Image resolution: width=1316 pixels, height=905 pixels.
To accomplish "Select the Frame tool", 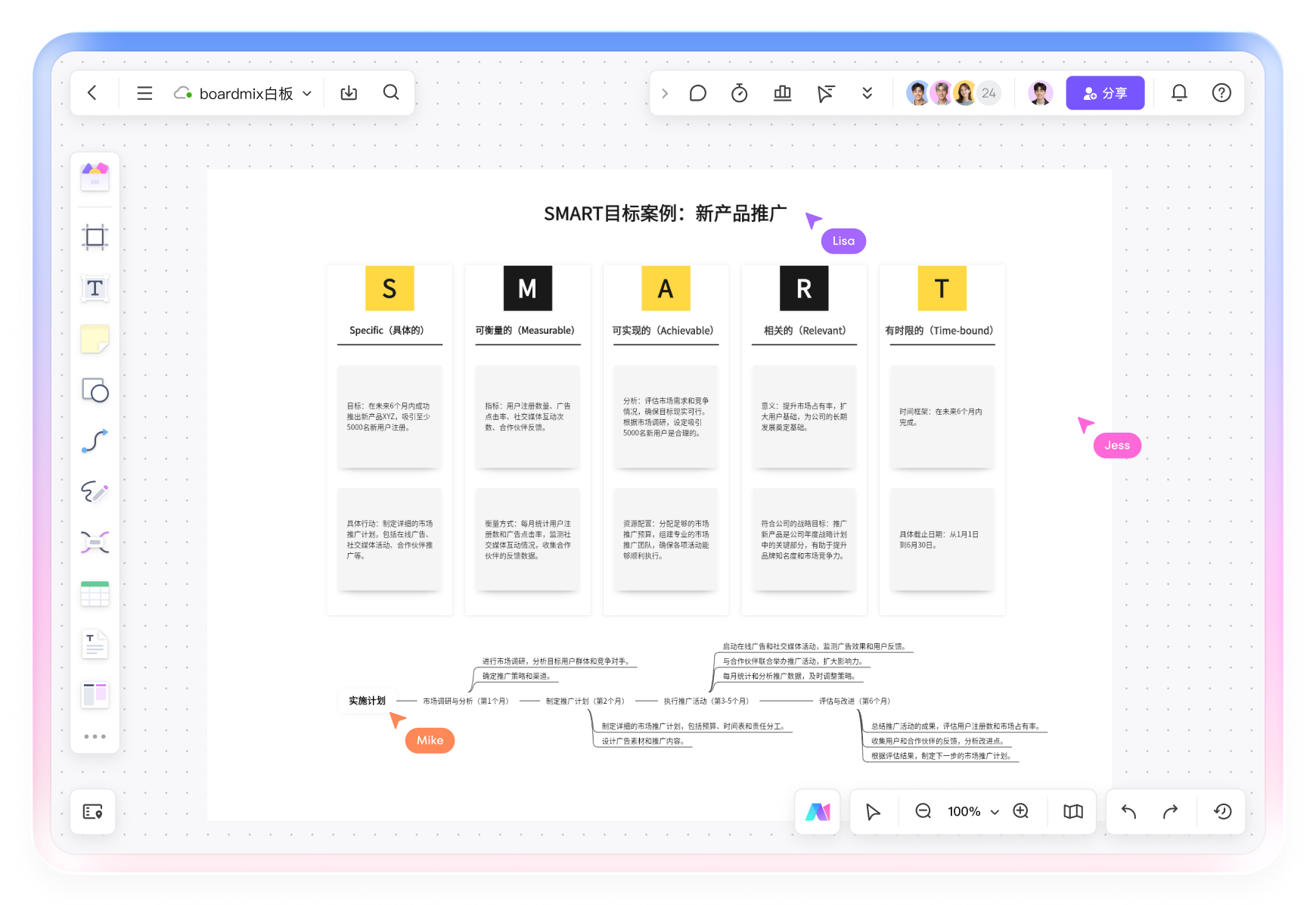I will tap(94, 236).
